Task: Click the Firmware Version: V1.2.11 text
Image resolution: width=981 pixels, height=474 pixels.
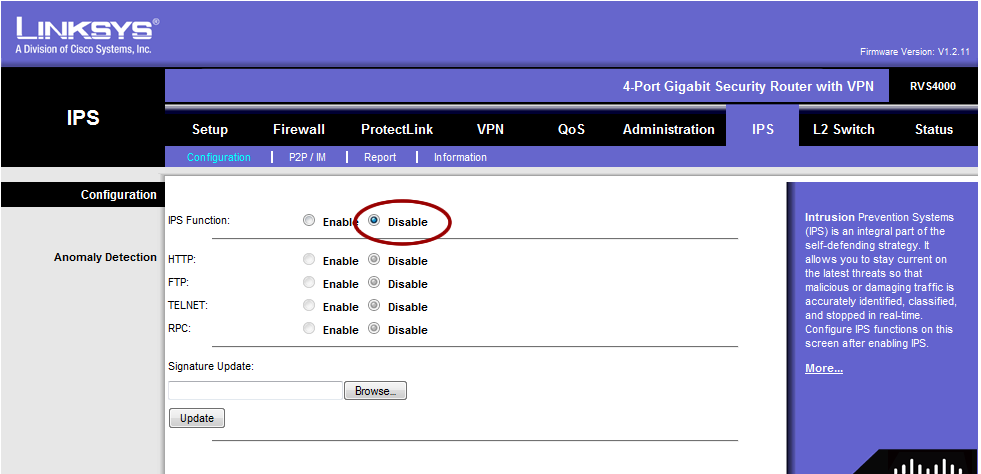Action: point(915,52)
